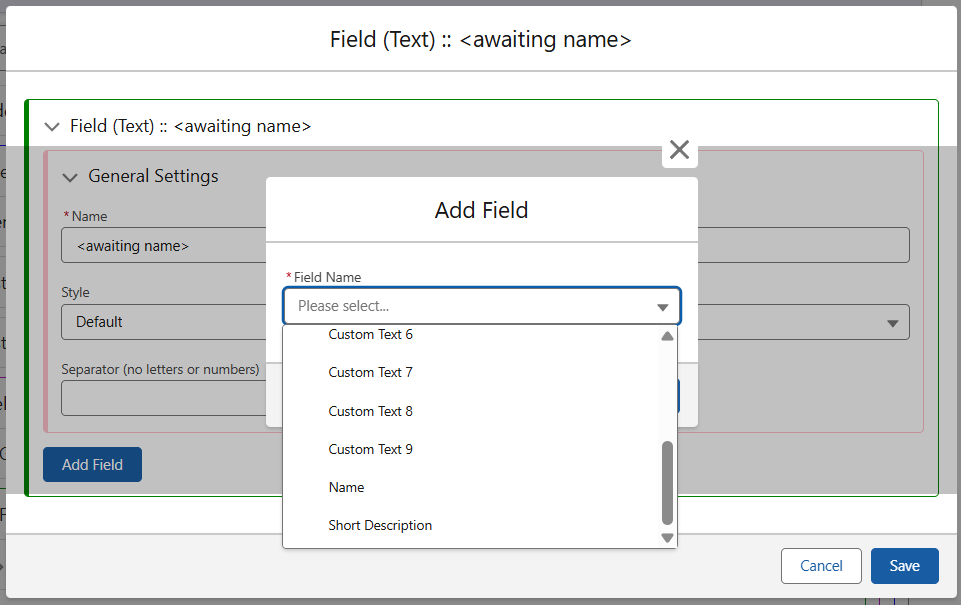Select Custom Text 6 option
961x605 pixels.
pos(371,335)
